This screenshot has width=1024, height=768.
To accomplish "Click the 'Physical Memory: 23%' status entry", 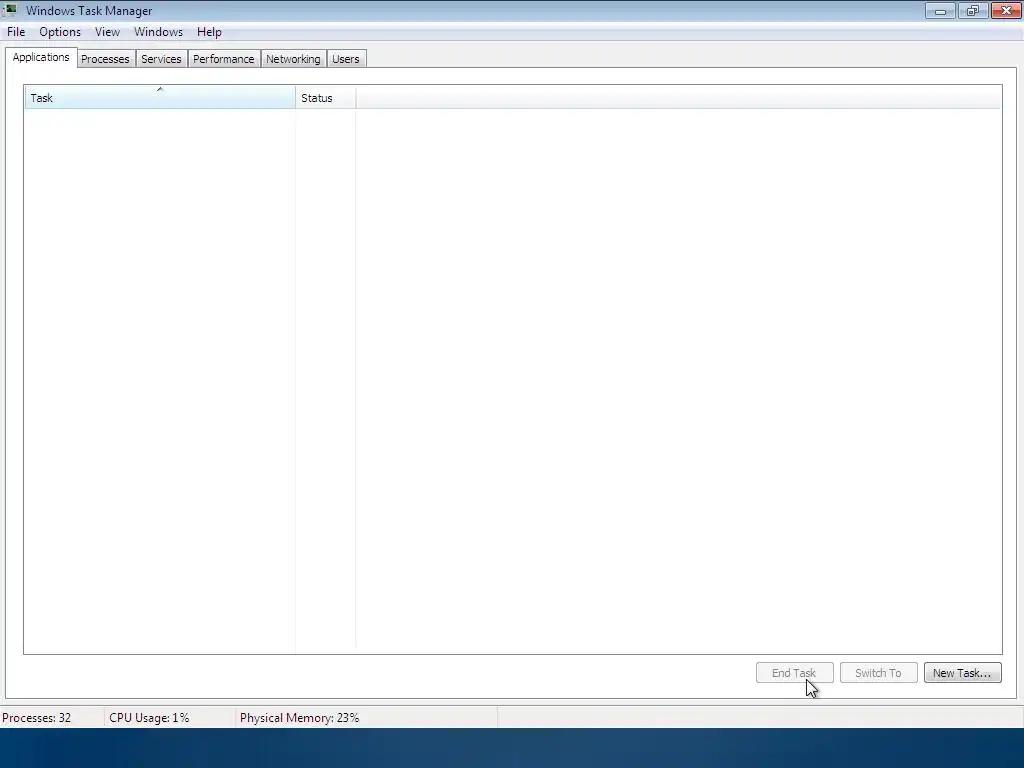I will point(299,718).
